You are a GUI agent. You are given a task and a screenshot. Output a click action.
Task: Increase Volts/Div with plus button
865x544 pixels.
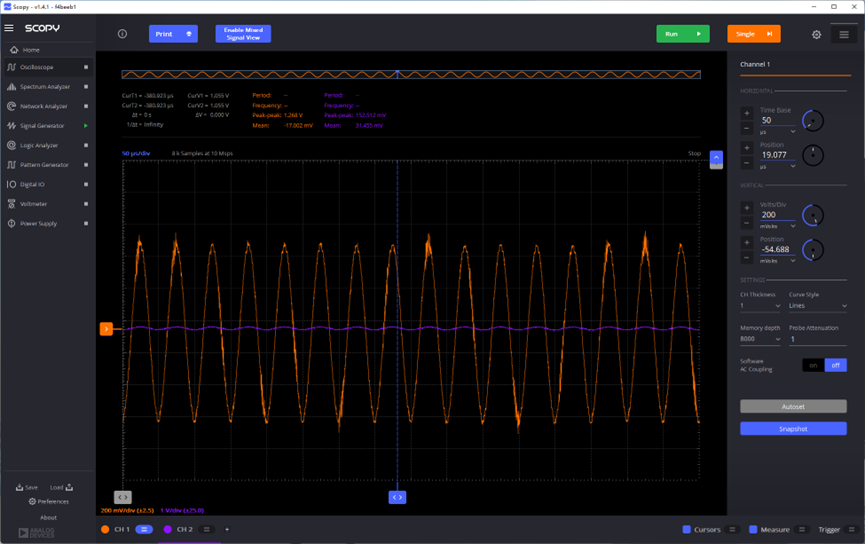coord(747,208)
